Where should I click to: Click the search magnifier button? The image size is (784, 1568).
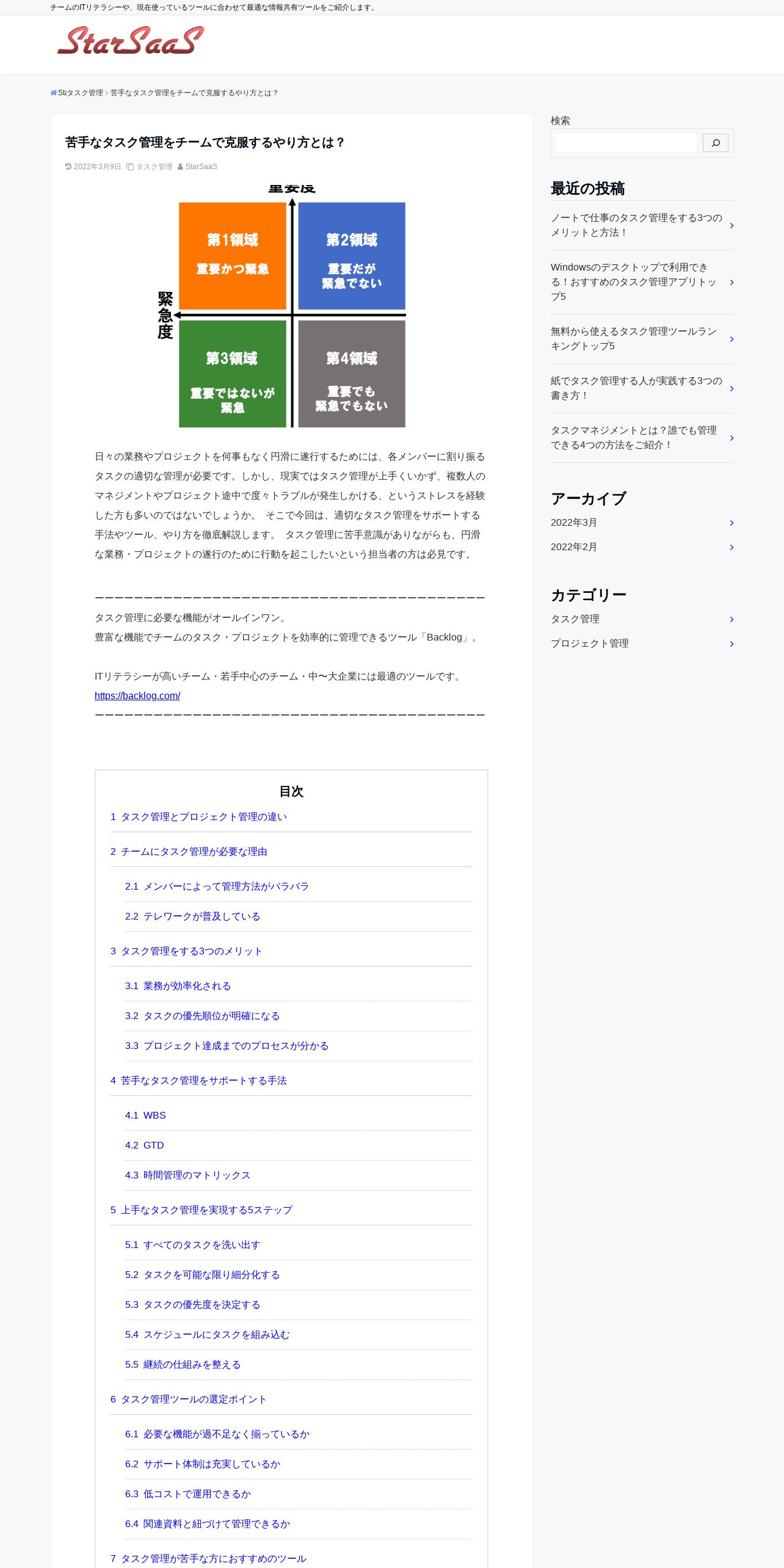(715, 143)
